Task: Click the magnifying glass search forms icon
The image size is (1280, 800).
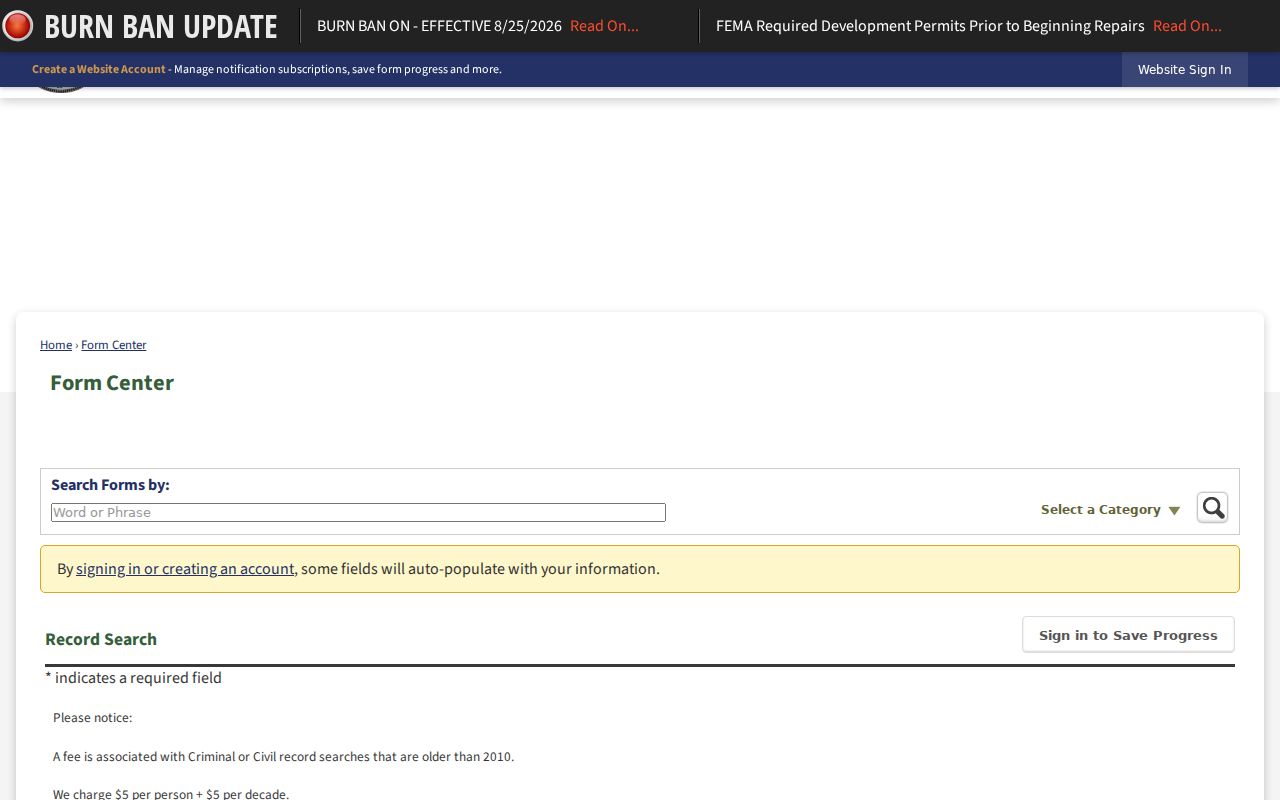Action: coord(1212,508)
